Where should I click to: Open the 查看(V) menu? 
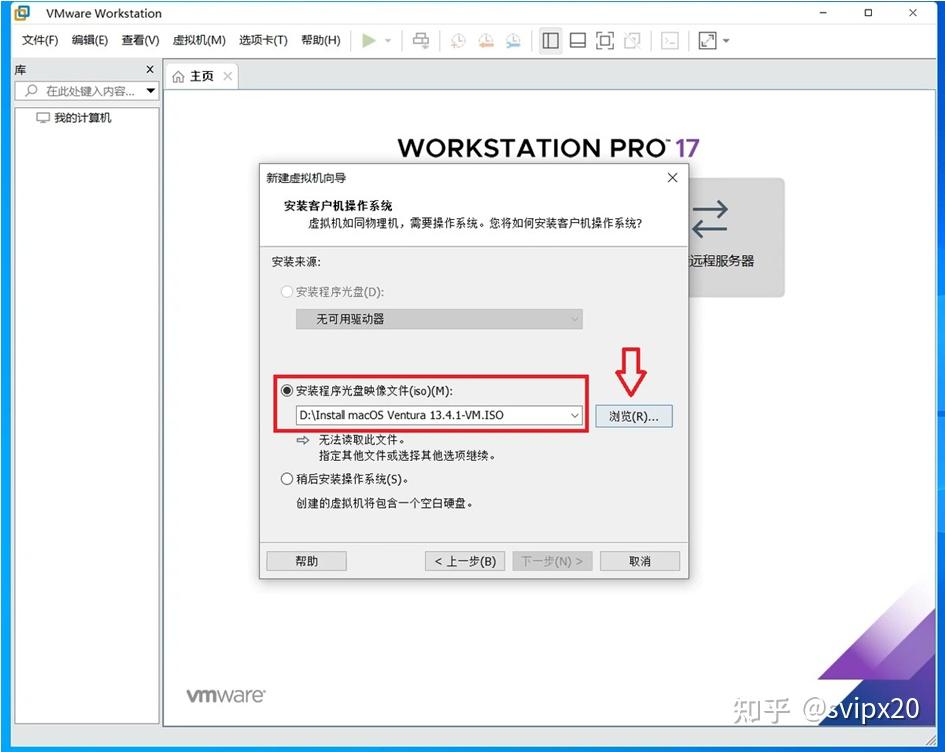140,40
